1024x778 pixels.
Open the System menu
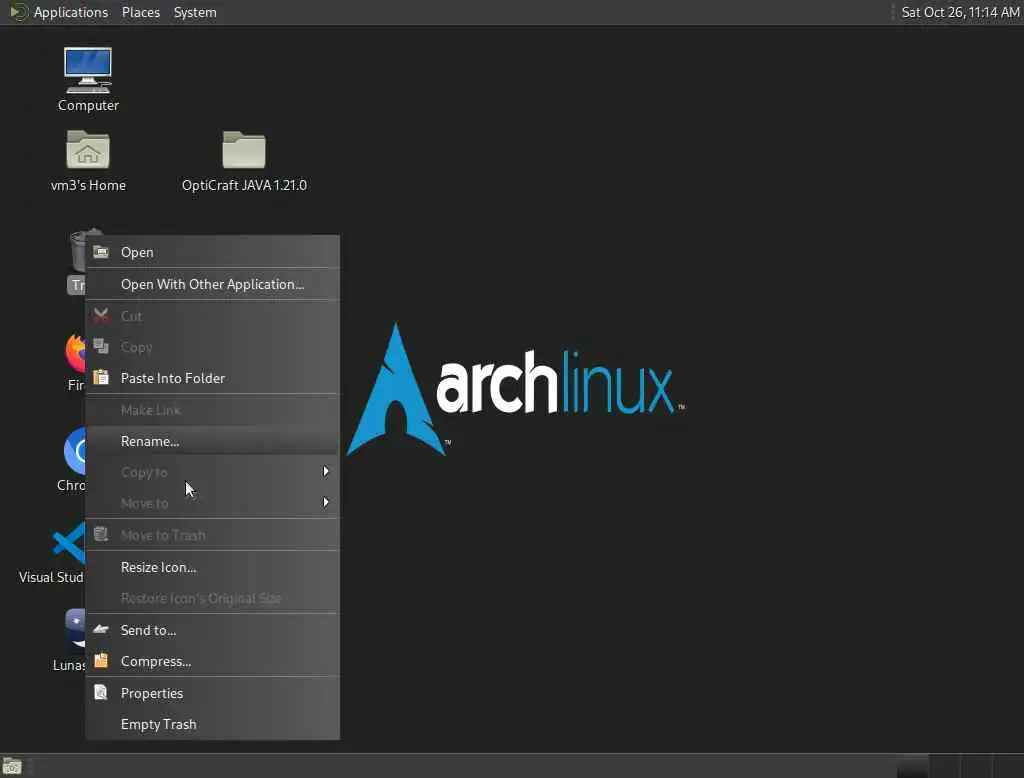click(195, 12)
